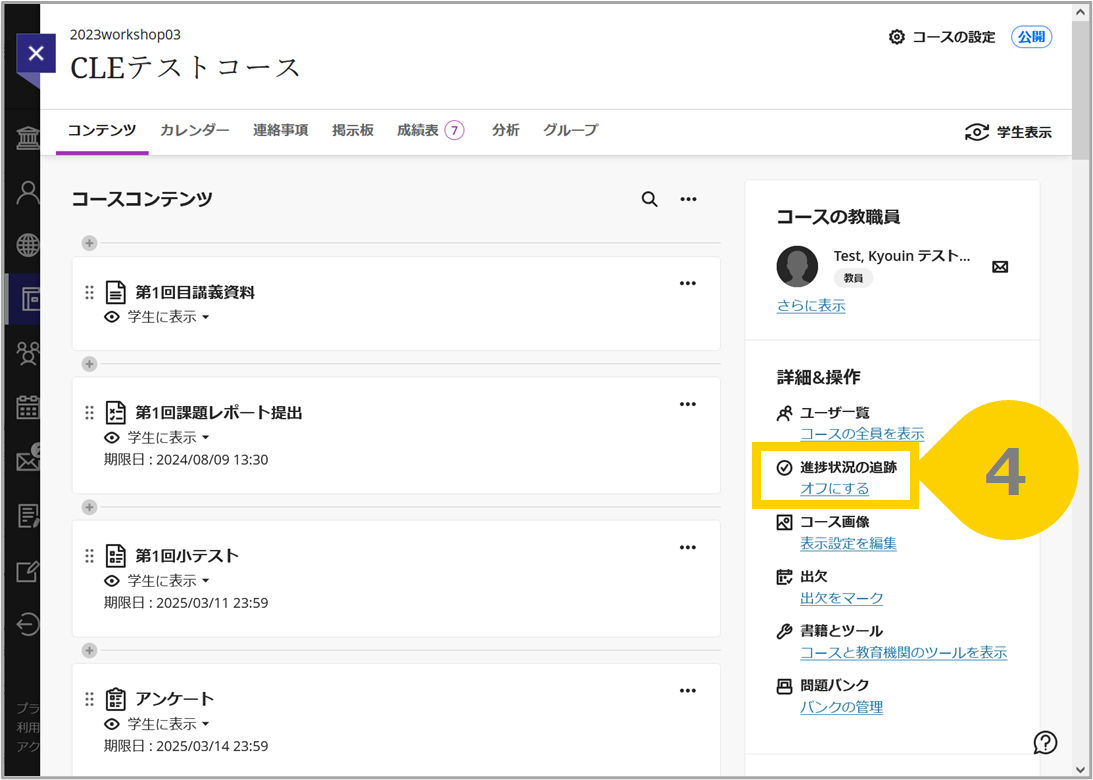Open the アンケート survey item
Viewport: 1093px width, 780px height.
click(175, 699)
